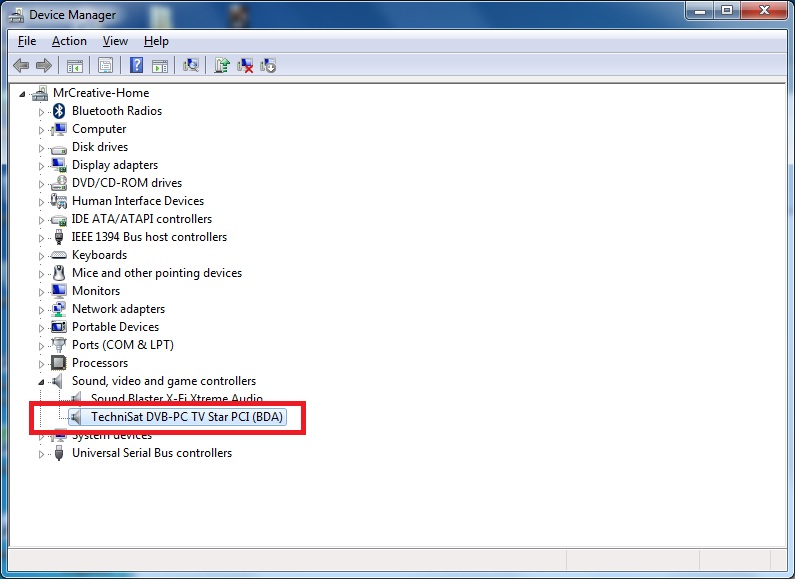796x581 pixels.
Task: Select Sound Blaster X-Fi Xtreme Audio
Action: 176,399
